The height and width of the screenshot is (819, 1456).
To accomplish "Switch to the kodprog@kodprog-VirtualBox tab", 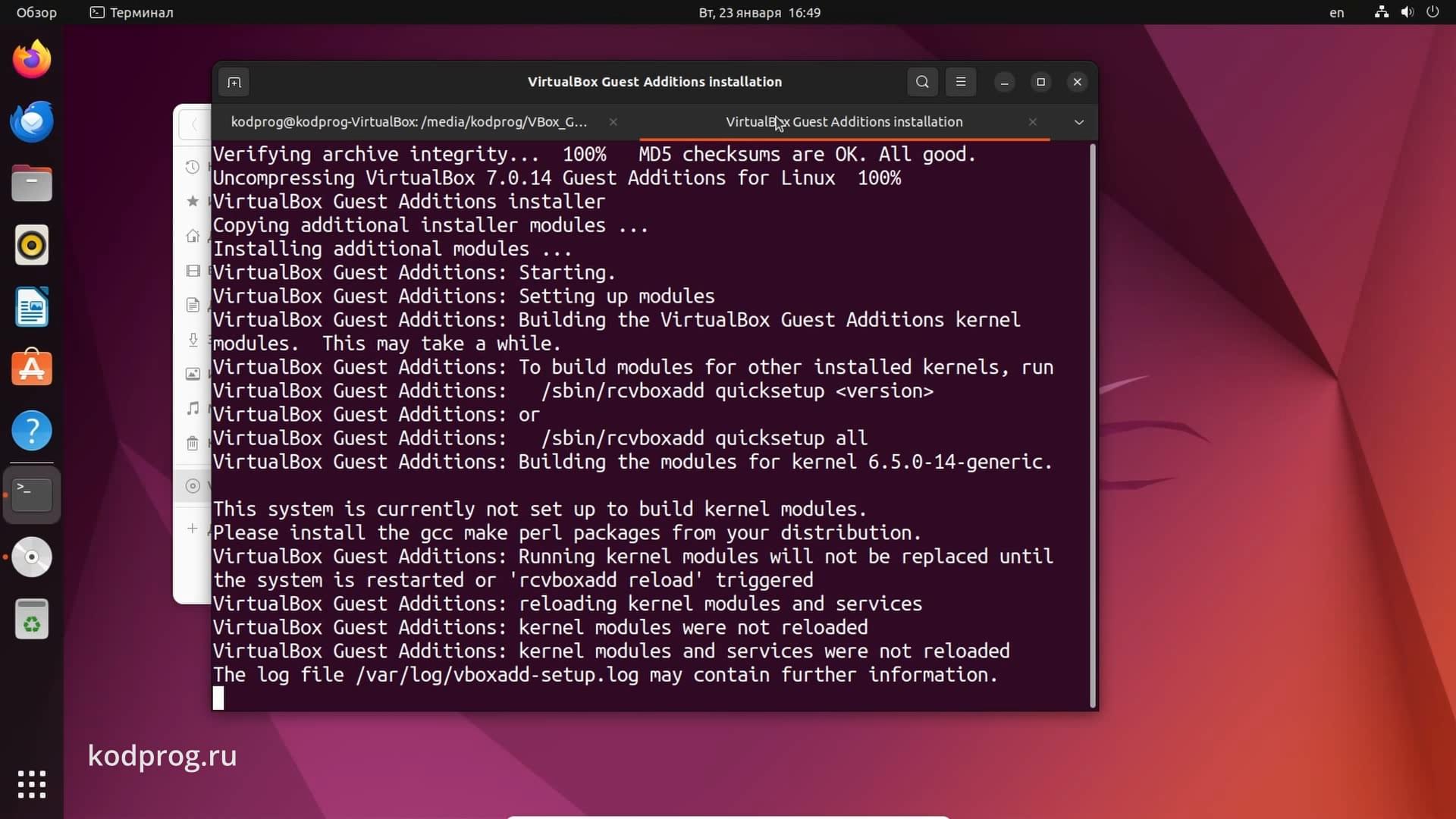I will point(409,121).
